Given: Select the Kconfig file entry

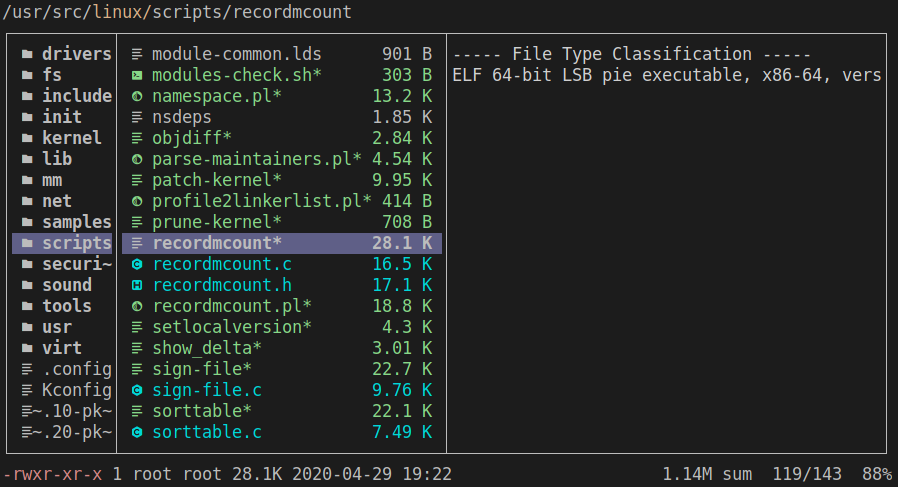Looking at the screenshot, I should coord(76,390).
